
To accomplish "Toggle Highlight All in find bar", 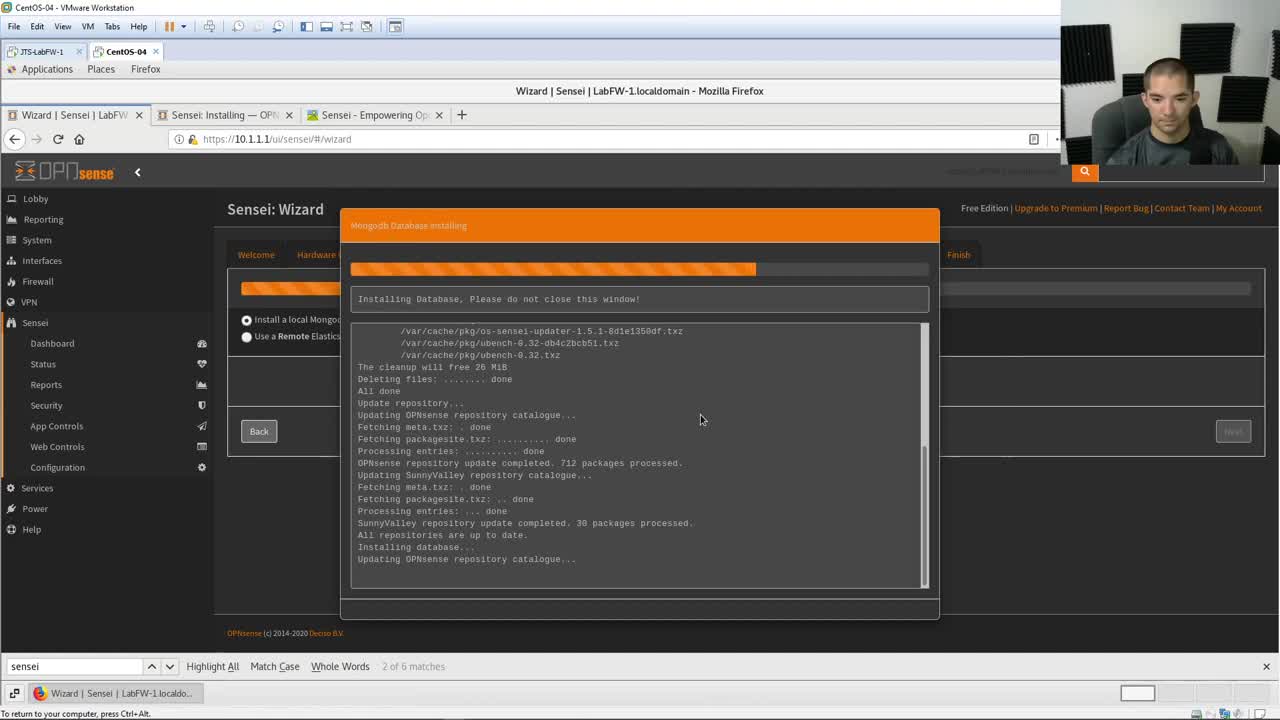I will point(212,666).
